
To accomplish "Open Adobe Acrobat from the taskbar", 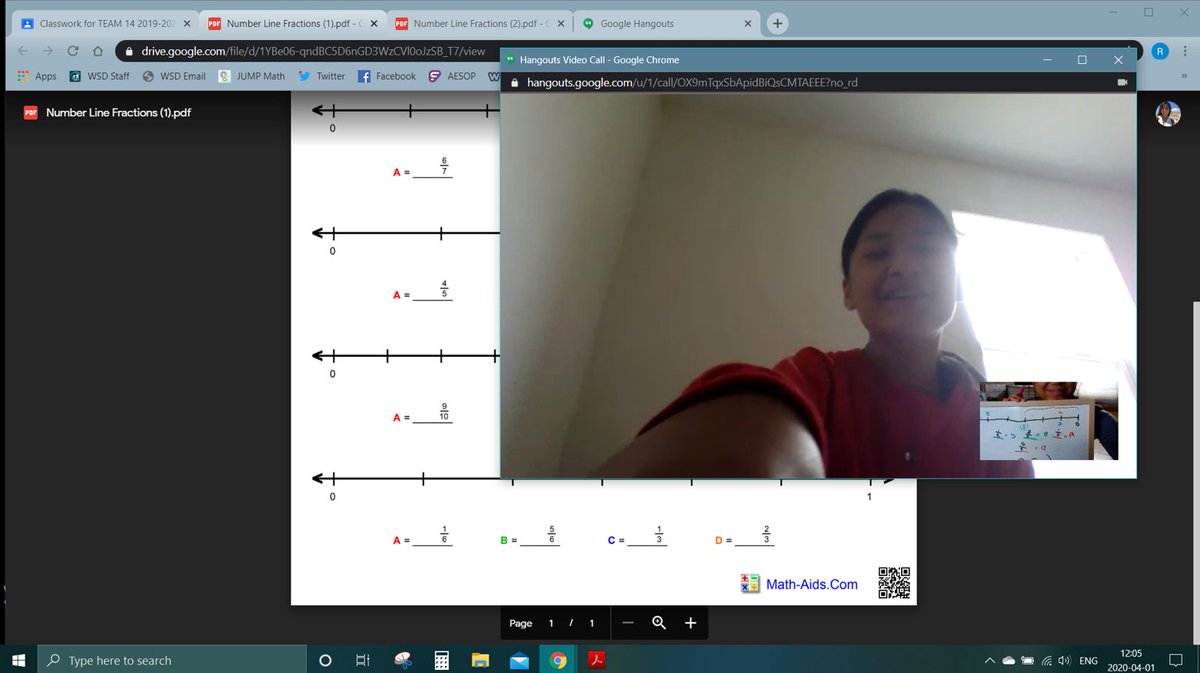I will point(597,660).
